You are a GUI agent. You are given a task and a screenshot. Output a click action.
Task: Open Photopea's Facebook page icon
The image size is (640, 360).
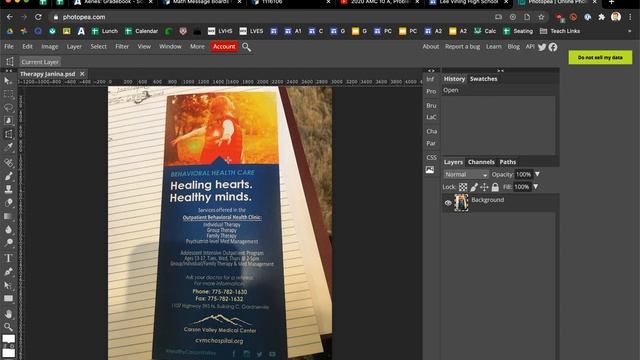coord(553,47)
